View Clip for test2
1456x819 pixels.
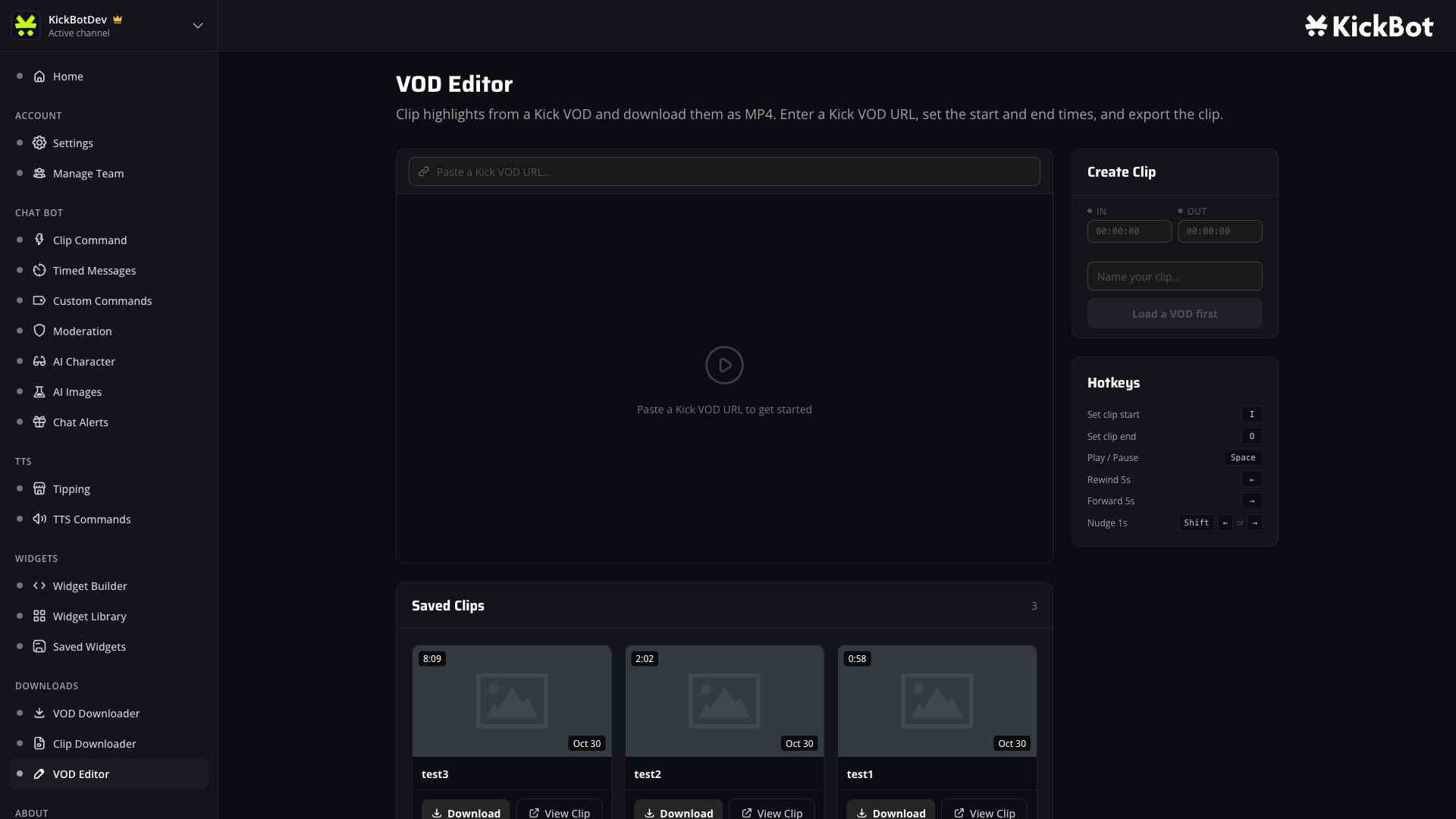click(771, 811)
